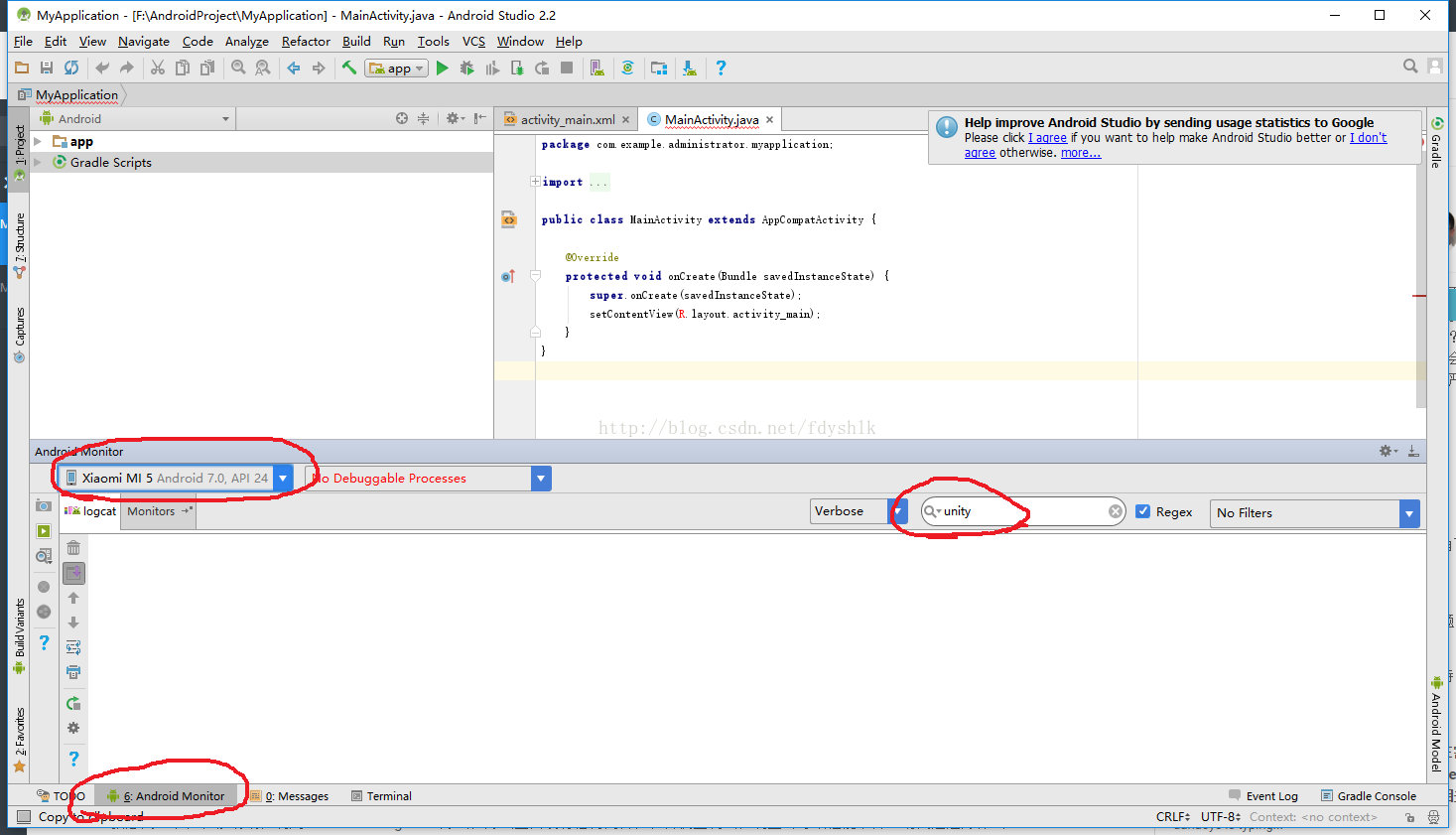Open Event Log tool window
Image resolution: width=1456 pixels, height=835 pixels.
[x=1263, y=796]
